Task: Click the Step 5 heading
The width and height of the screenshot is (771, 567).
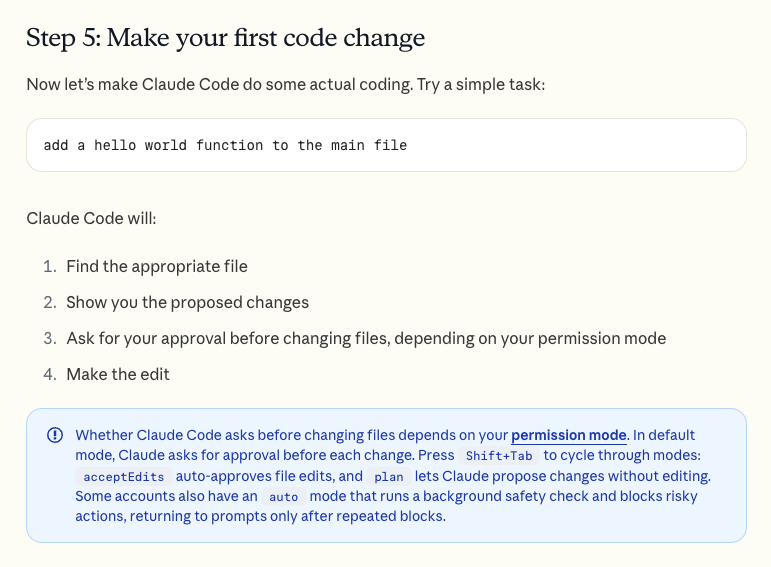Action: point(225,38)
